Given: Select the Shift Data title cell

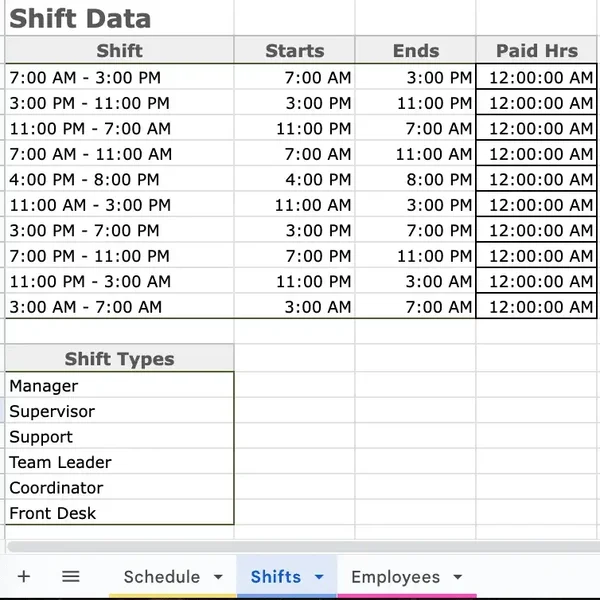Looking at the screenshot, I should point(80,18).
